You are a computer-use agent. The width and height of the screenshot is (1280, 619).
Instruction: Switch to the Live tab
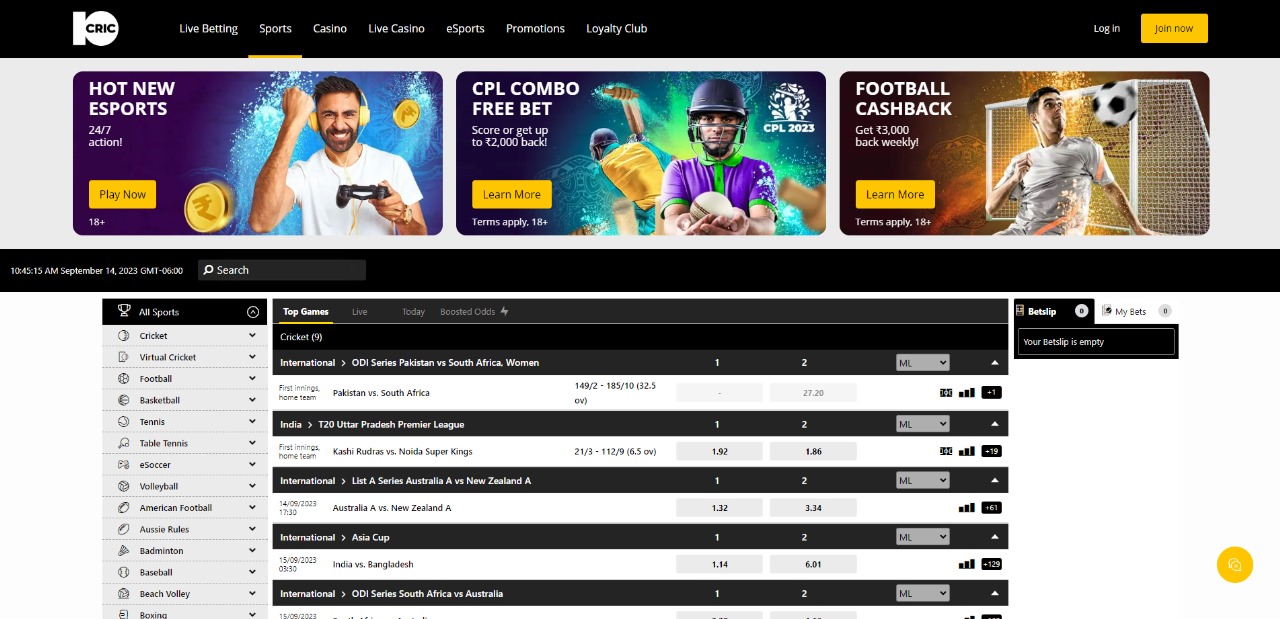tap(360, 312)
